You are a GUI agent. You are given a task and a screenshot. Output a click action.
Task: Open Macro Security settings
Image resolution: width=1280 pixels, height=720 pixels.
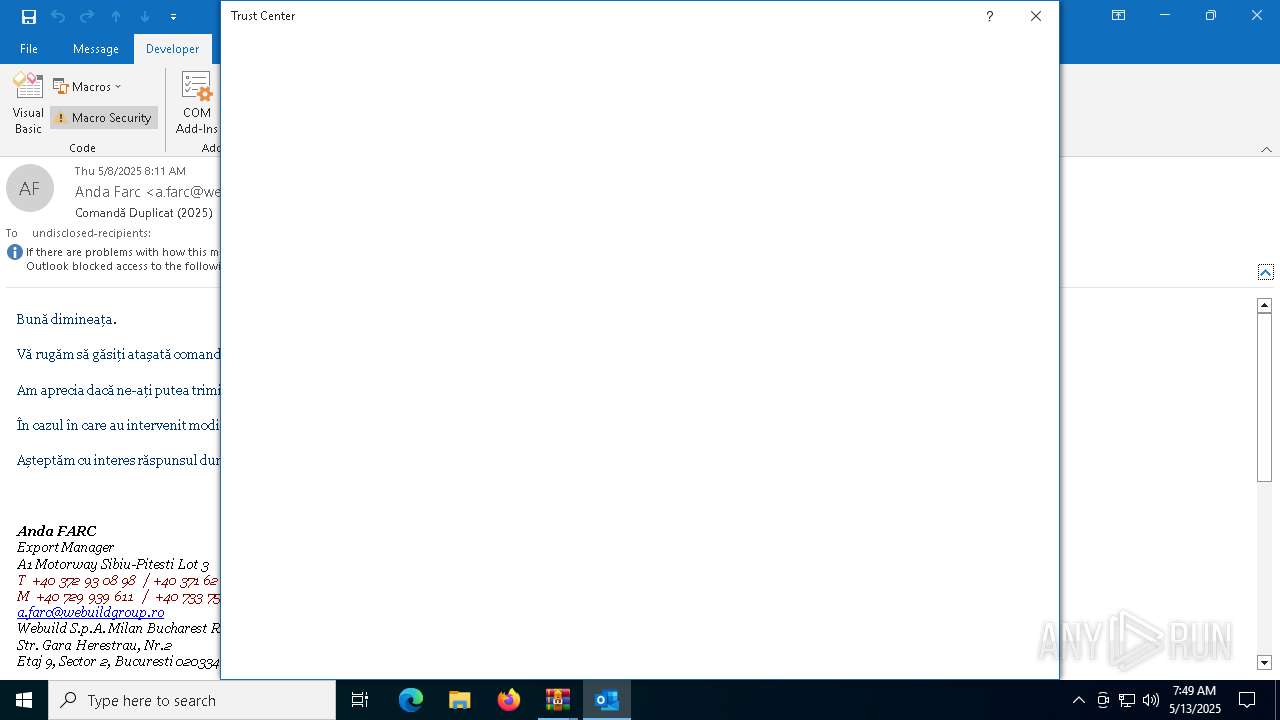[x=104, y=118]
